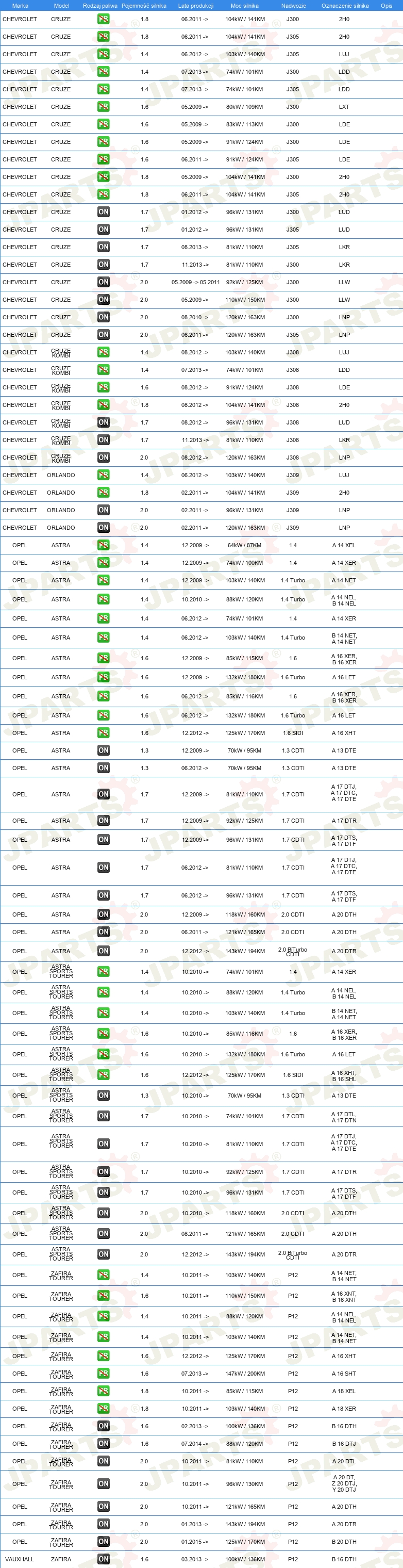Select the 'B 16 DTJ' engine code cell
Viewport: 403px width, 1568px height.
[344, 1443]
